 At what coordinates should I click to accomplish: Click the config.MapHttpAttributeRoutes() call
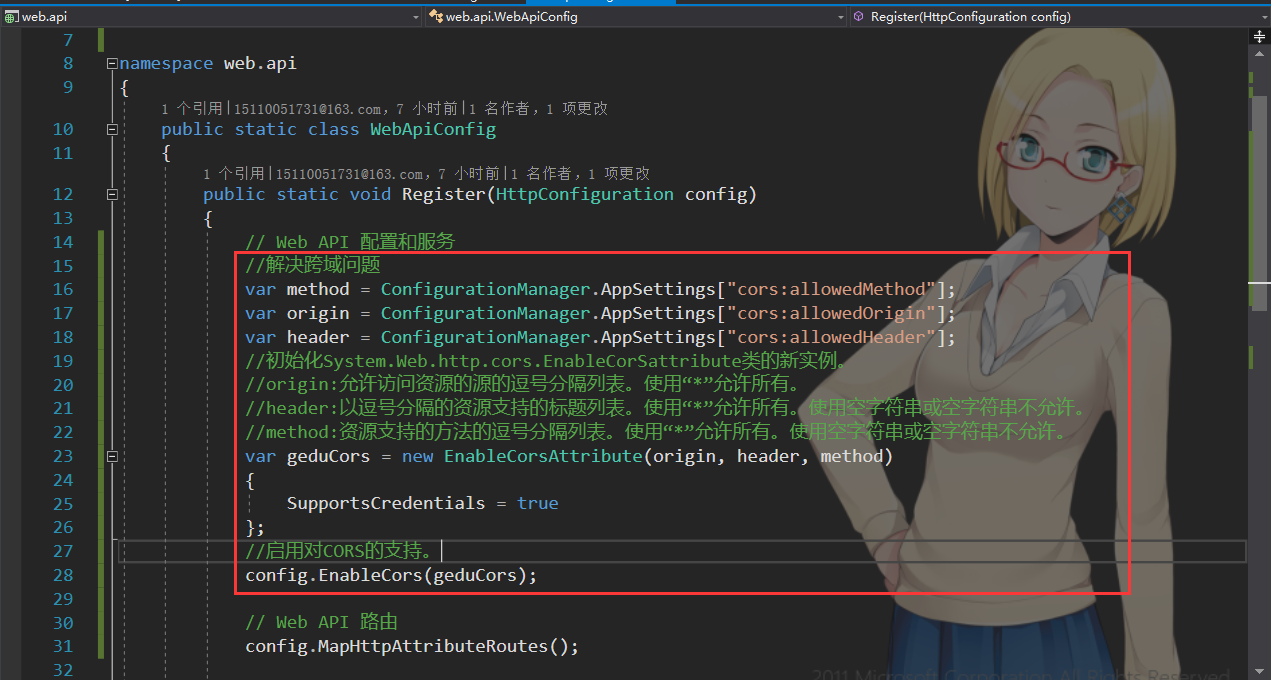click(x=412, y=646)
